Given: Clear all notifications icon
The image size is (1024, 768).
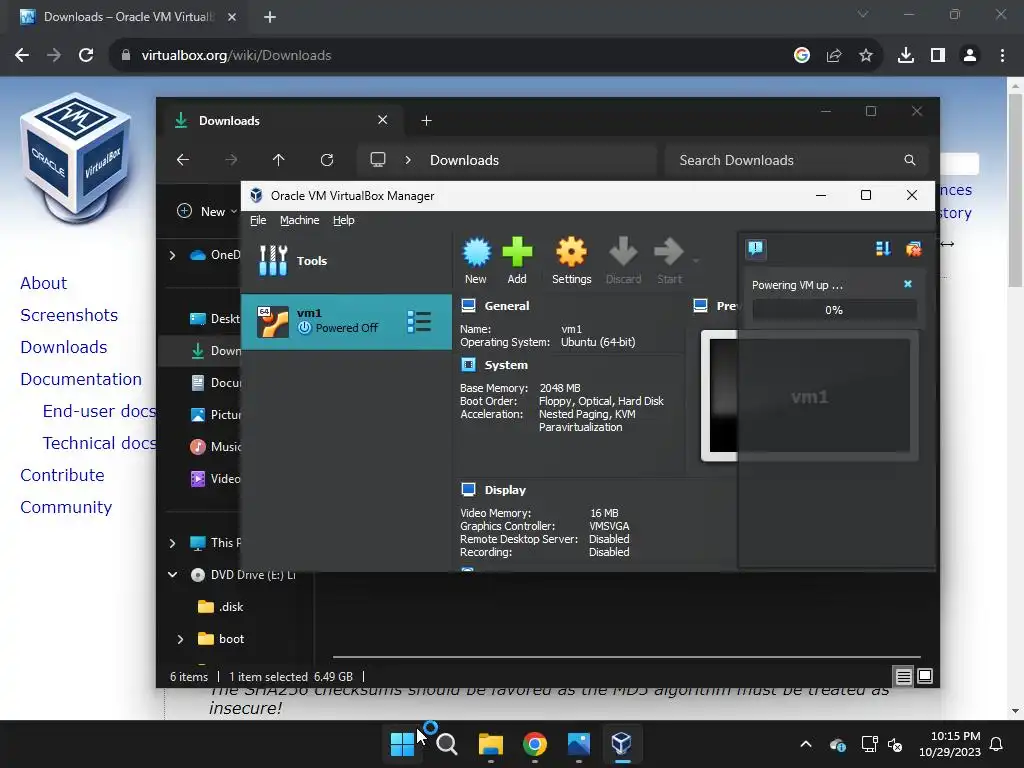Looking at the screenshot, I should 913,248.
